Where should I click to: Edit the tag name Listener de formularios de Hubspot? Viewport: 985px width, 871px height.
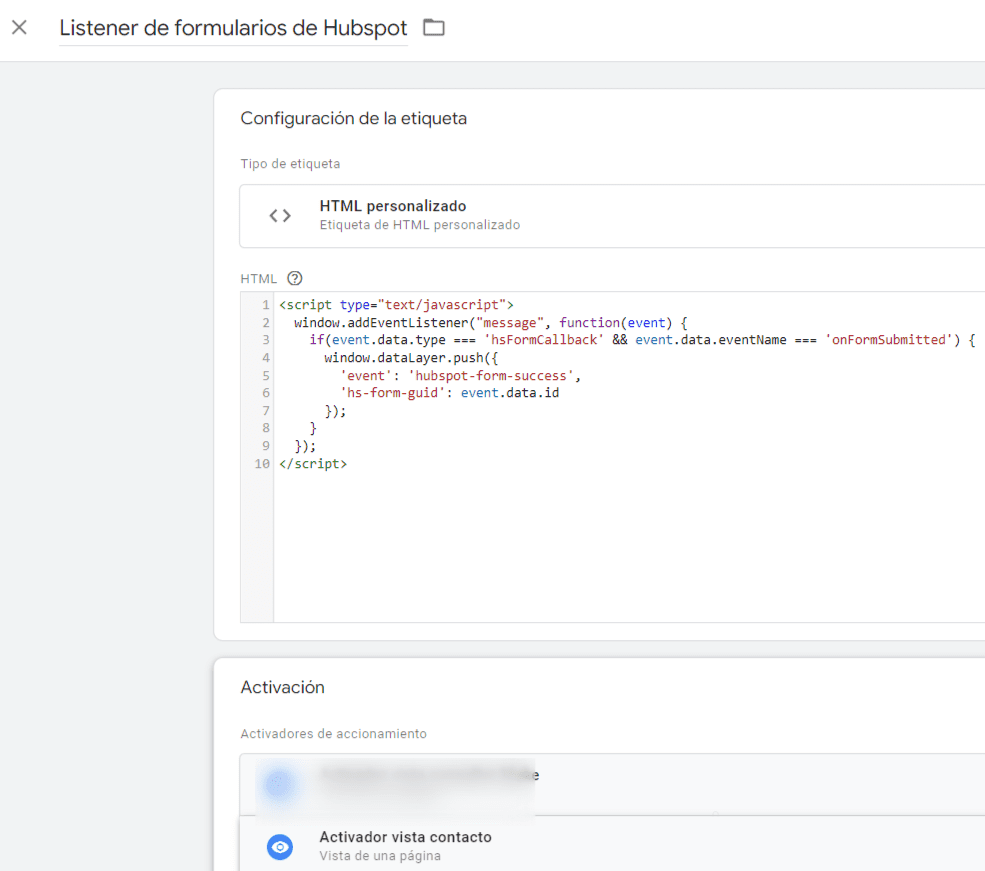(x=232, y=28)
